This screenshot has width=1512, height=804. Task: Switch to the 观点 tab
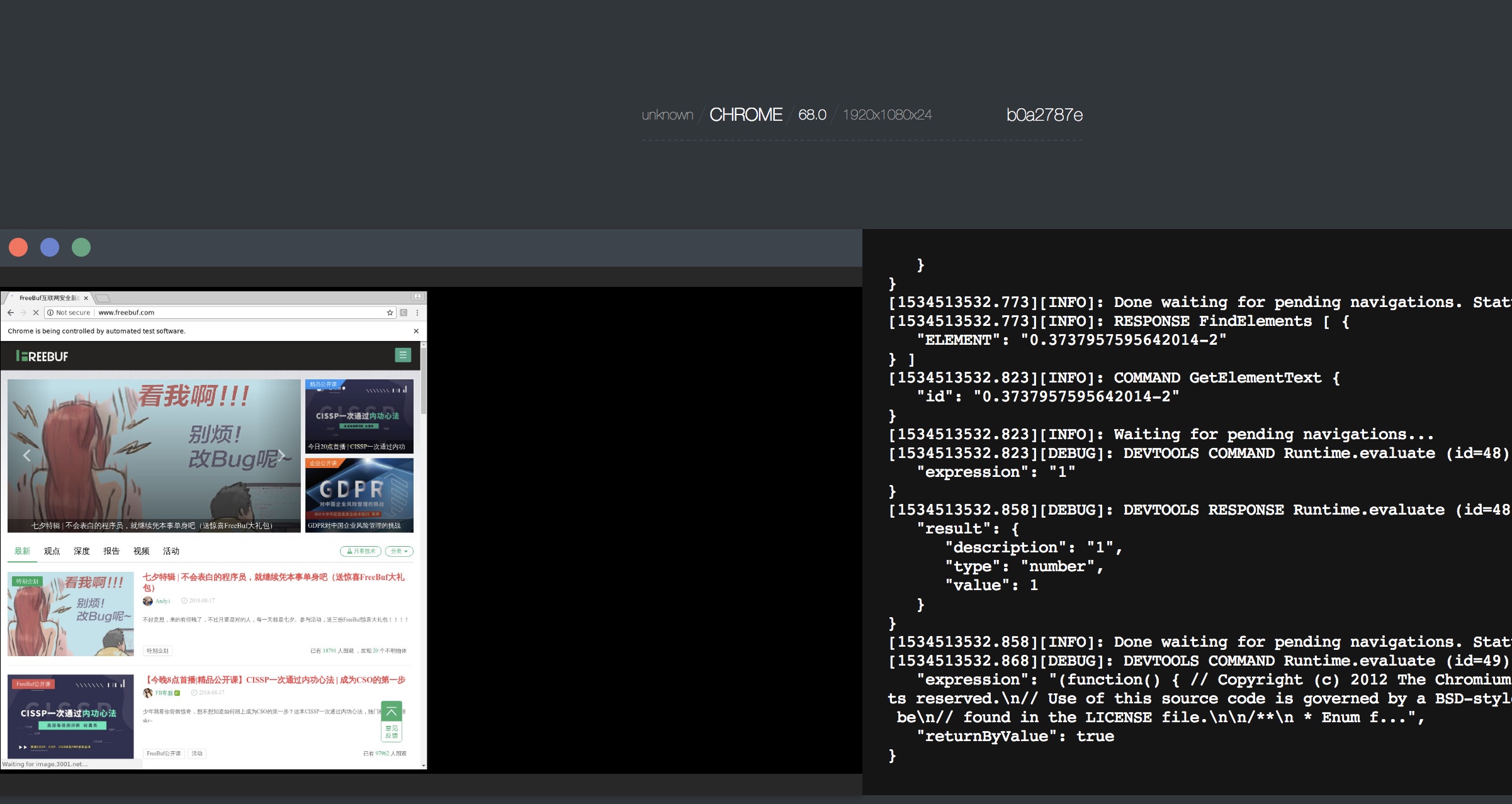[52, 551]
